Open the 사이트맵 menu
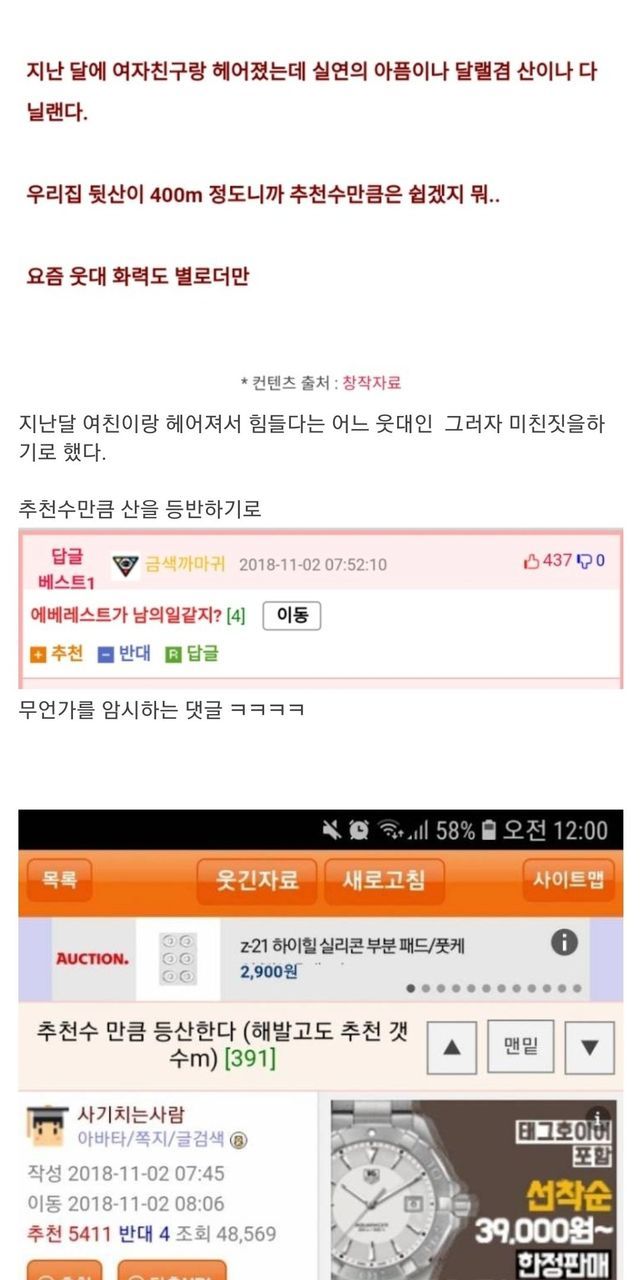640x1280 pixels. coord(568,880)
